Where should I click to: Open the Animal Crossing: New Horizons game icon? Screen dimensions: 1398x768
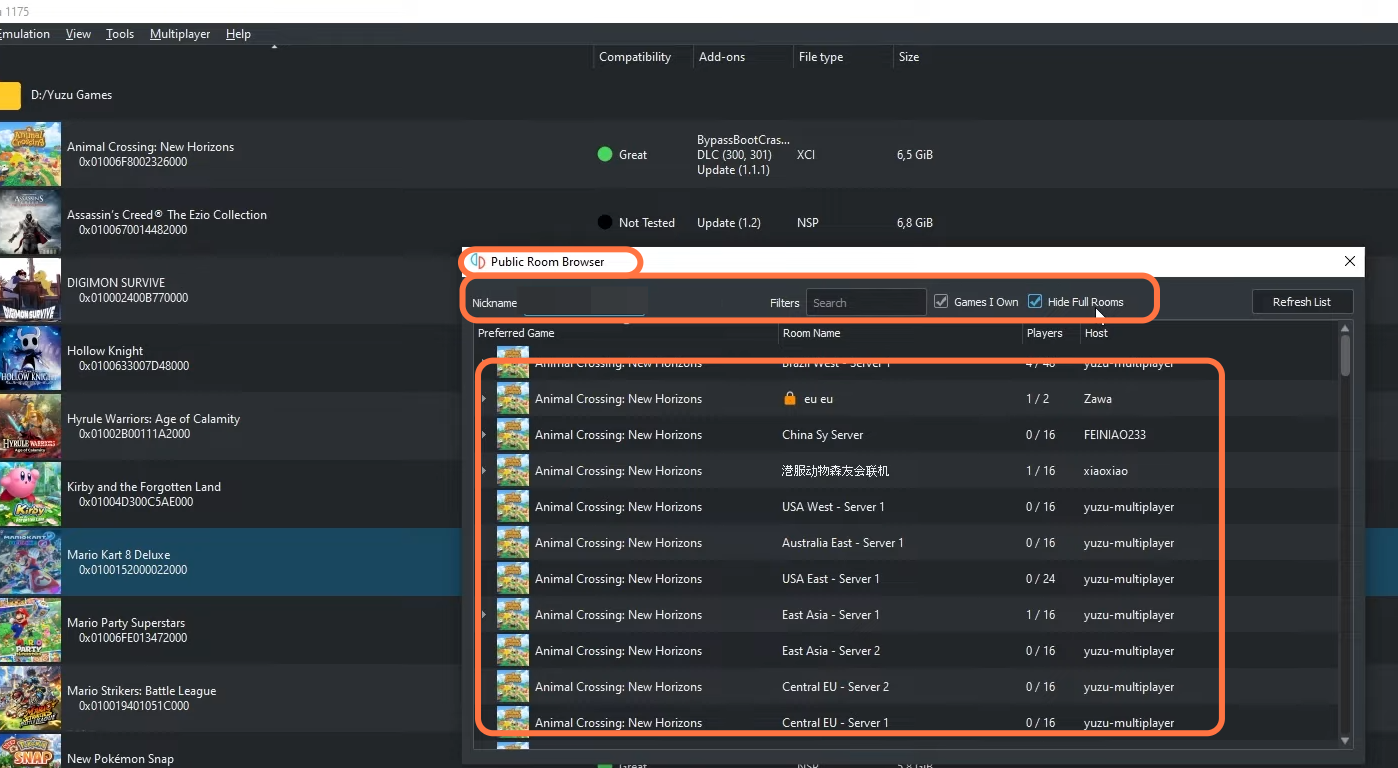click(x=30, y=154)
